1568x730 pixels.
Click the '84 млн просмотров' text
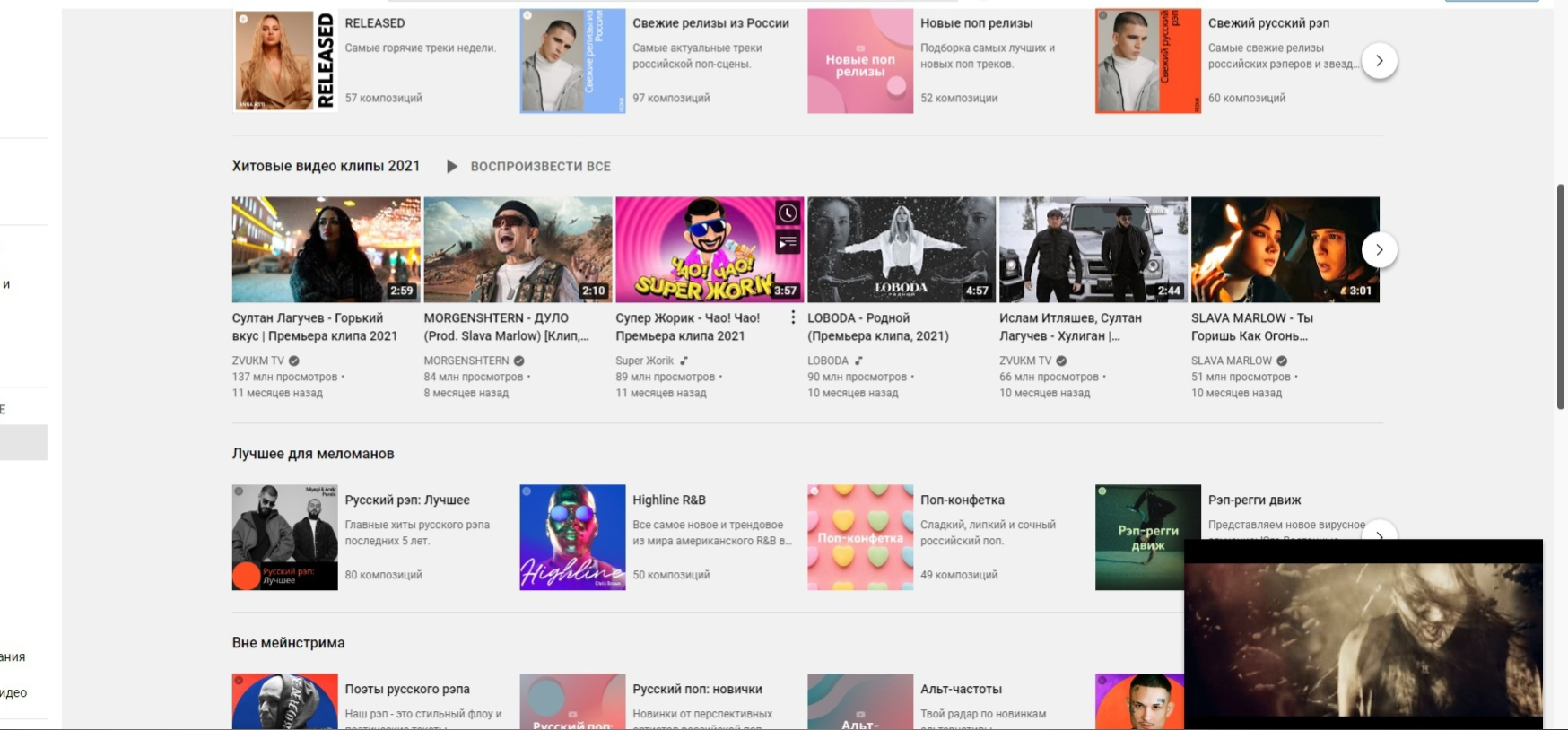(474, 377)
